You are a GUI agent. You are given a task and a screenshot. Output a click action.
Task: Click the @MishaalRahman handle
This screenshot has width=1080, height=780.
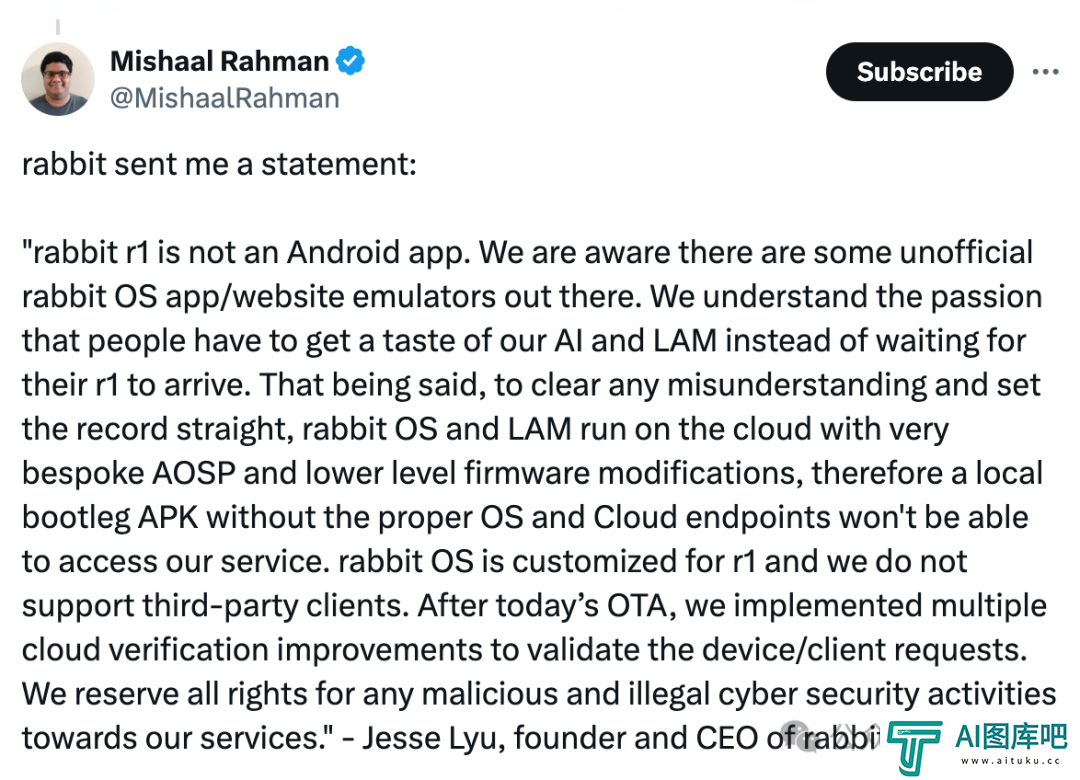point(225,98)
